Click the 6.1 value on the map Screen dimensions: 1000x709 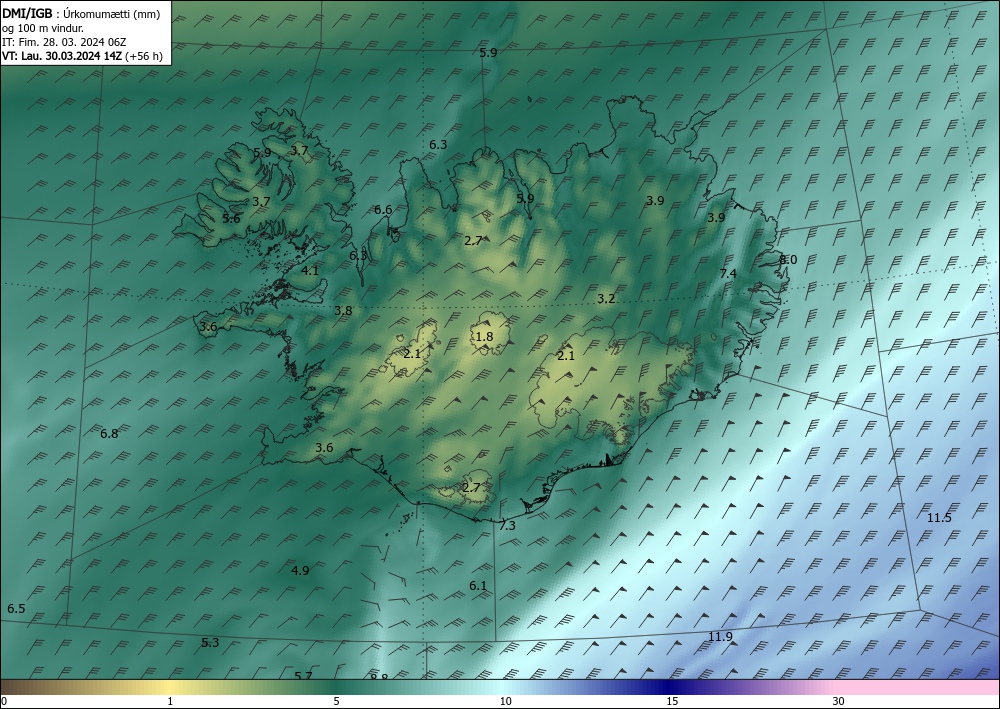tap(478, 585)
